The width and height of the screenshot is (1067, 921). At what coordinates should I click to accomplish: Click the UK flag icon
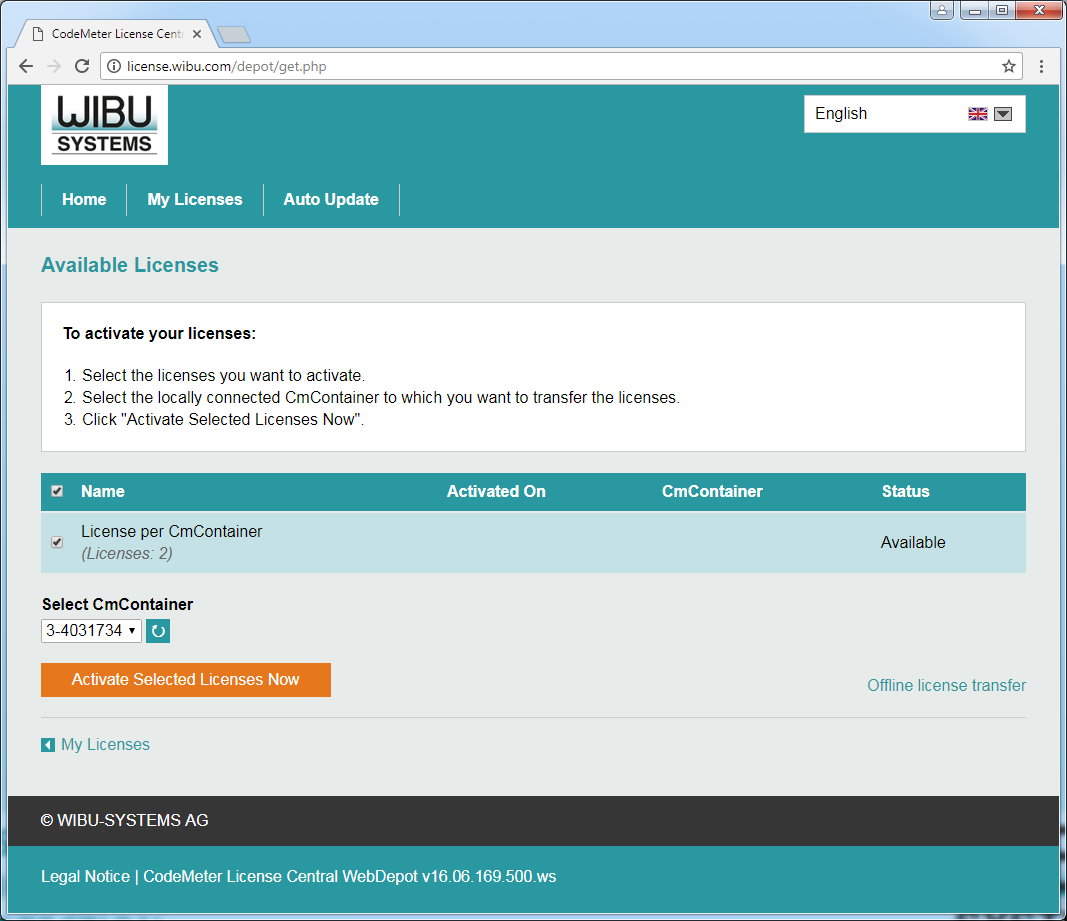pos(978,114)
